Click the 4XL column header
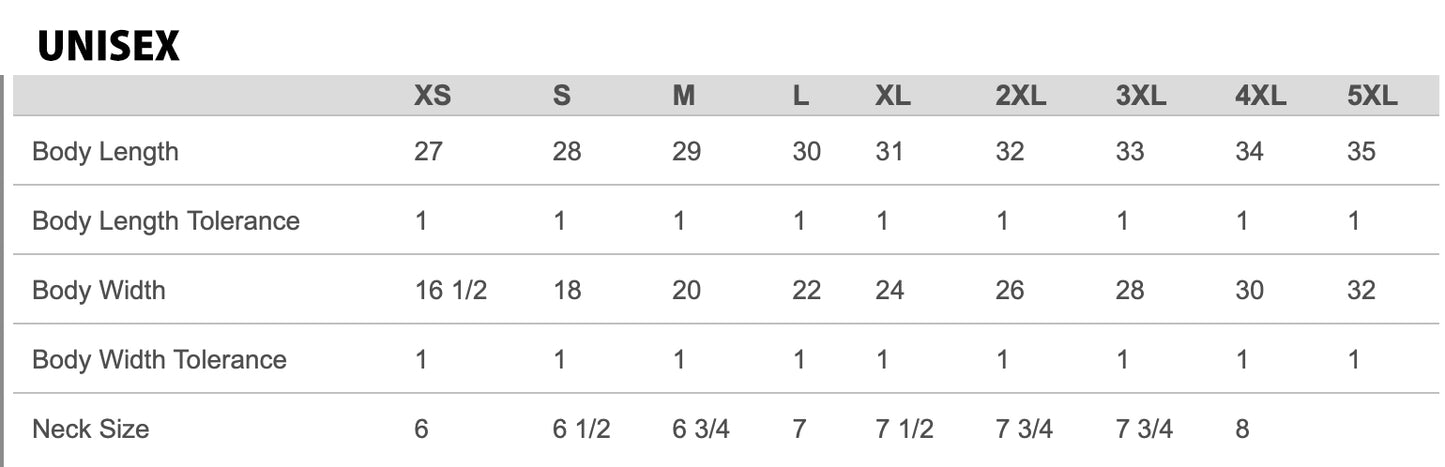Image resolution: width=1445 pixels, height=467 pixels. tap(1260, 96)
